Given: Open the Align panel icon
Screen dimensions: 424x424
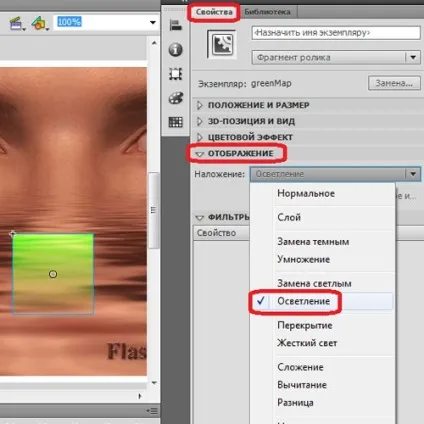Looking at the screenshot, I should [175, 25].
